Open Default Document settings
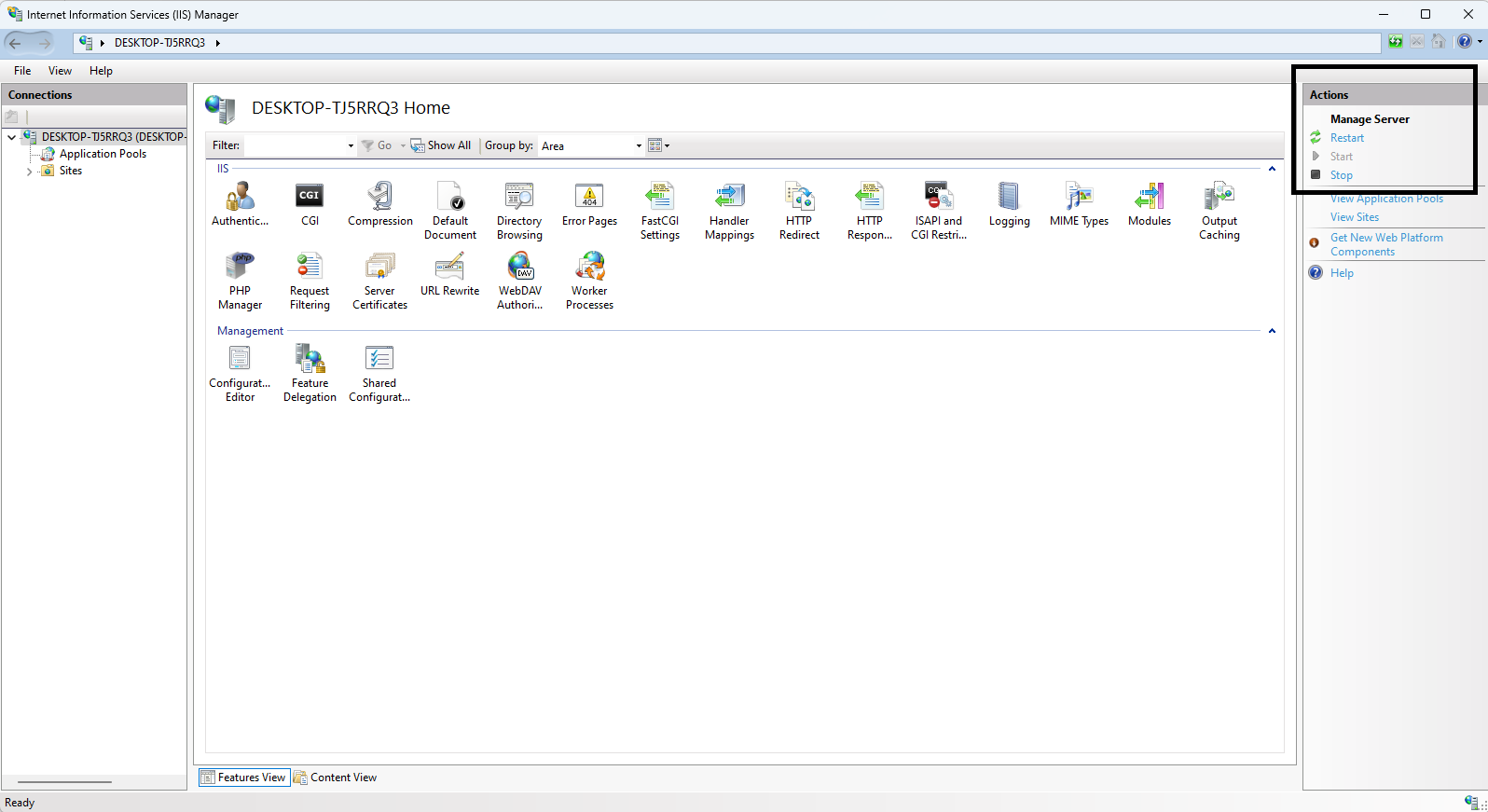Image resolution: width=1488 pixels, height=812 pixels. point(450,211)
